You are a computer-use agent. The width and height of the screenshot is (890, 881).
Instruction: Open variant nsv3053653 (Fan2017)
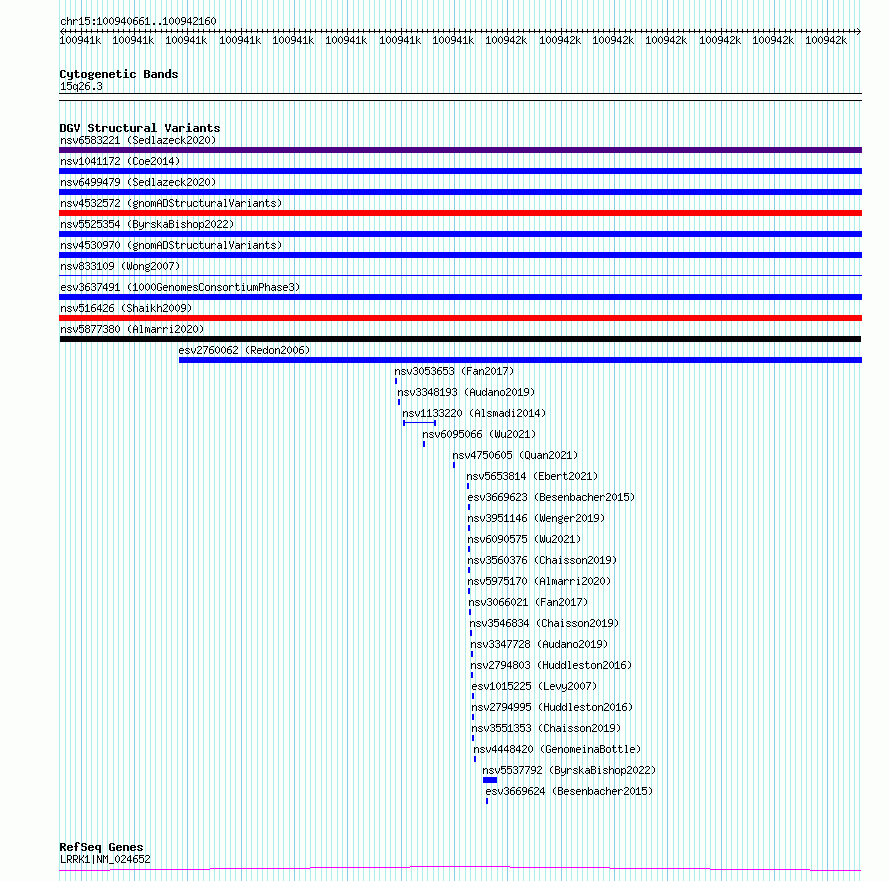click(x=454, y=371)
